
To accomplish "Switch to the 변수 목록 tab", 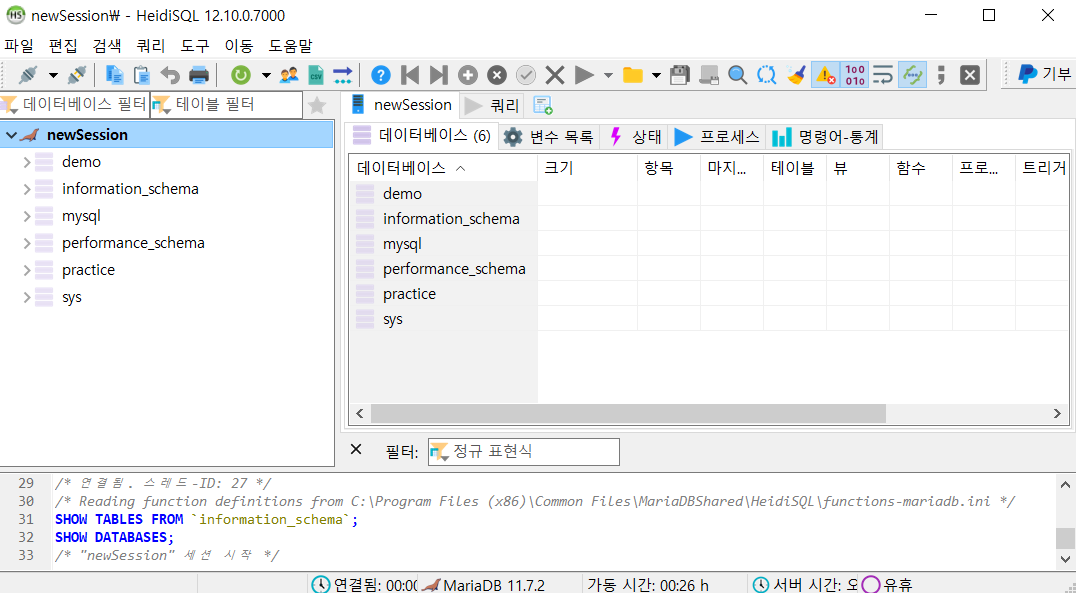I will [x=549, y=137].
